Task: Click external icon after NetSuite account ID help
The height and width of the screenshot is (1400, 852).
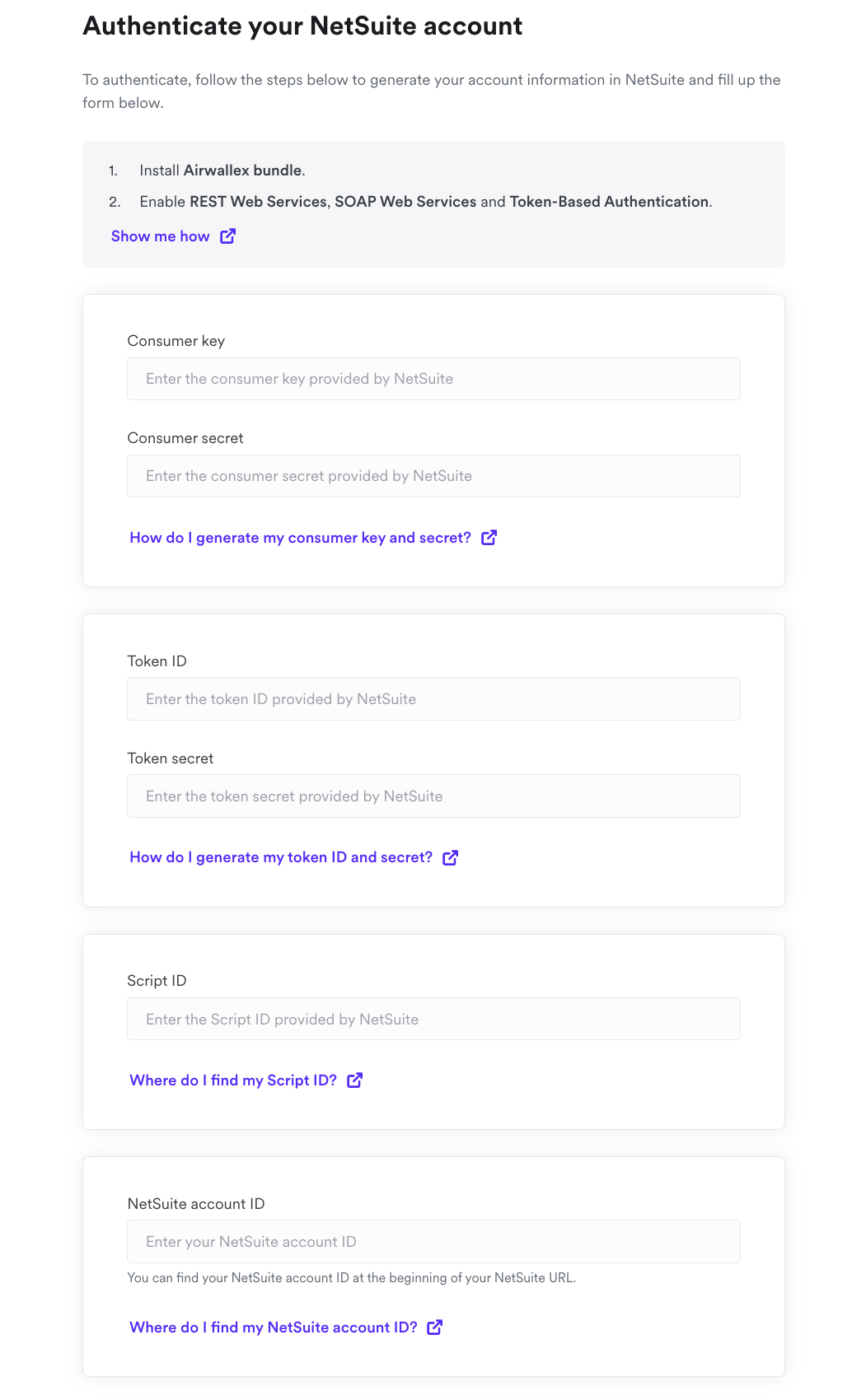Action: (x=435, y=1328)
